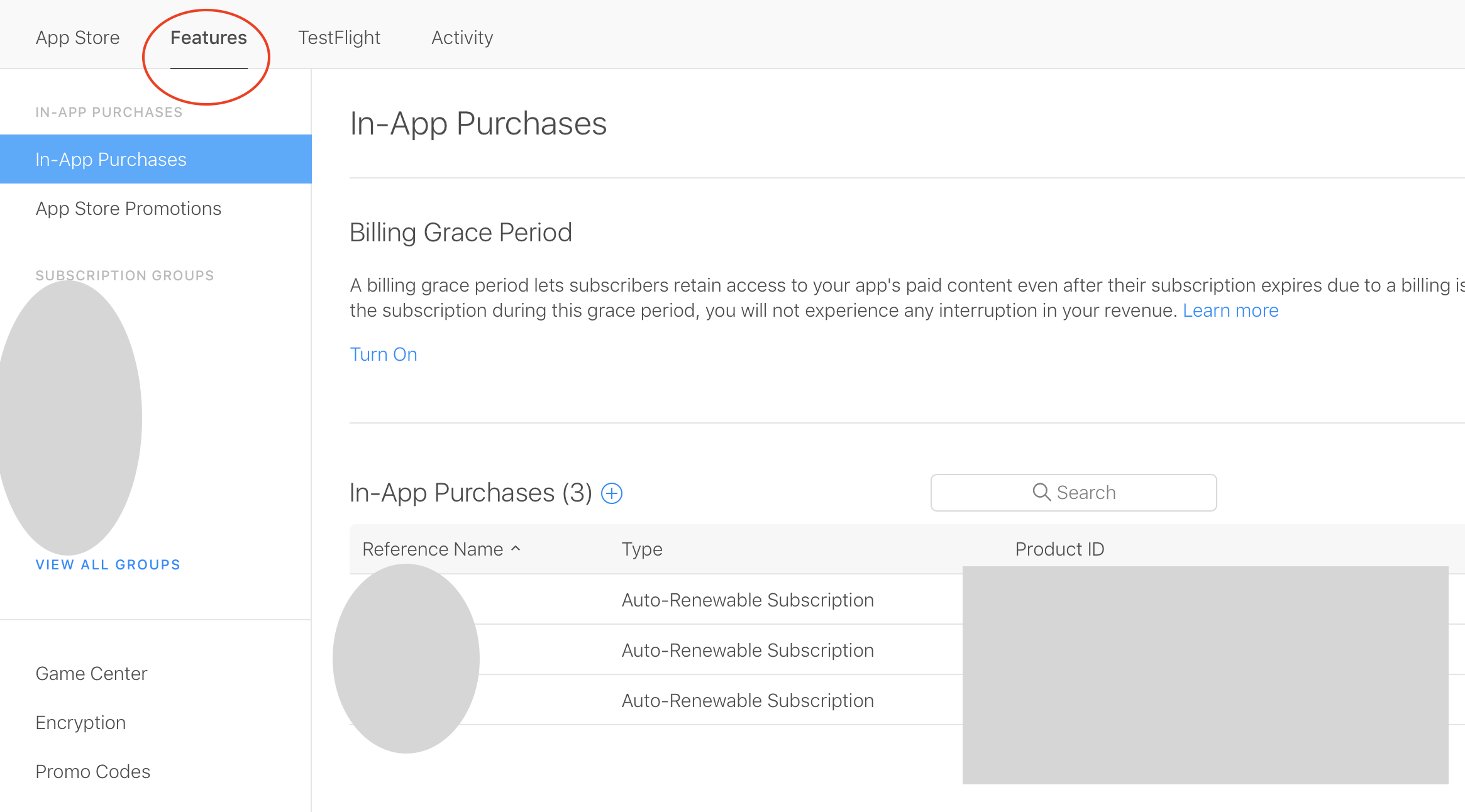Click the plus icon to add In-App Purchase
The width and height of the screenshot is (1465, 812).
(612, 493)
